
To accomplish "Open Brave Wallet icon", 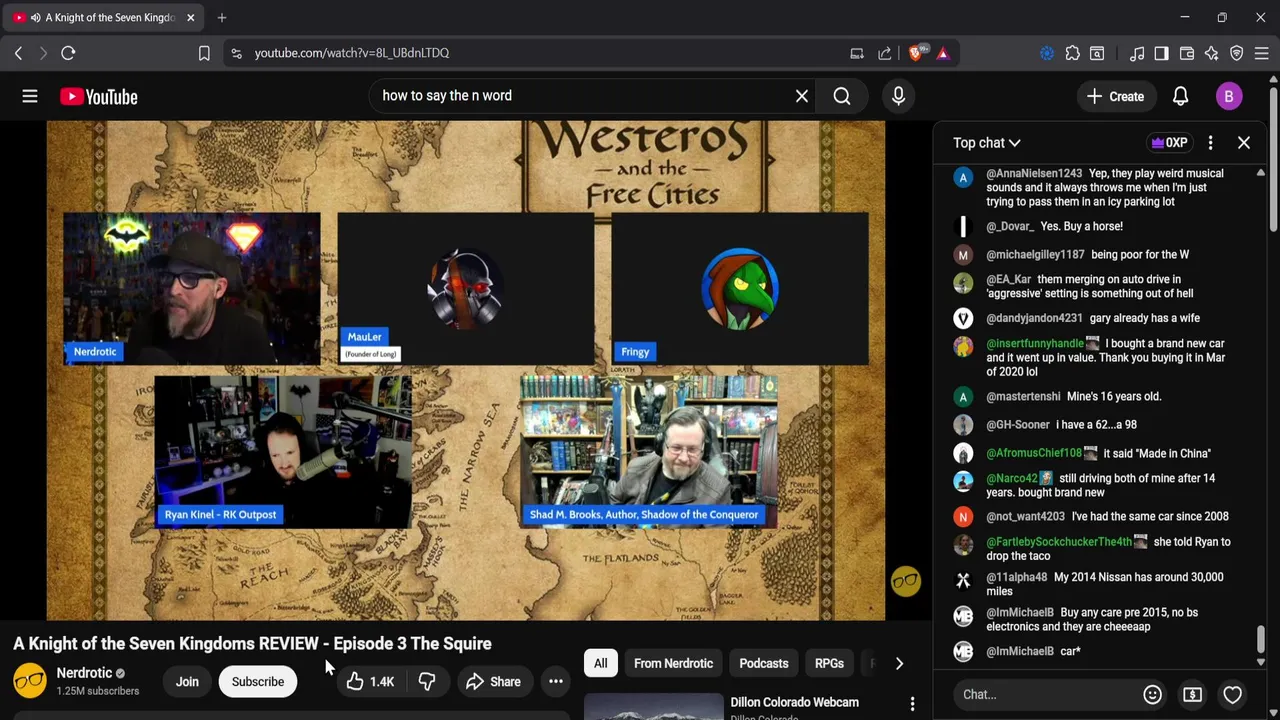I will [1187, 53].
